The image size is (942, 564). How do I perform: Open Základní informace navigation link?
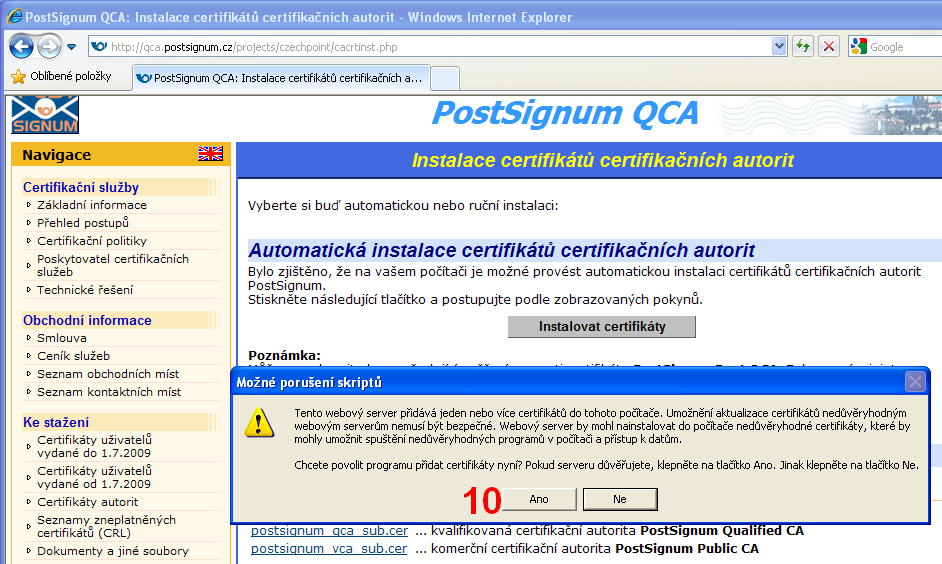pos(92,205)
